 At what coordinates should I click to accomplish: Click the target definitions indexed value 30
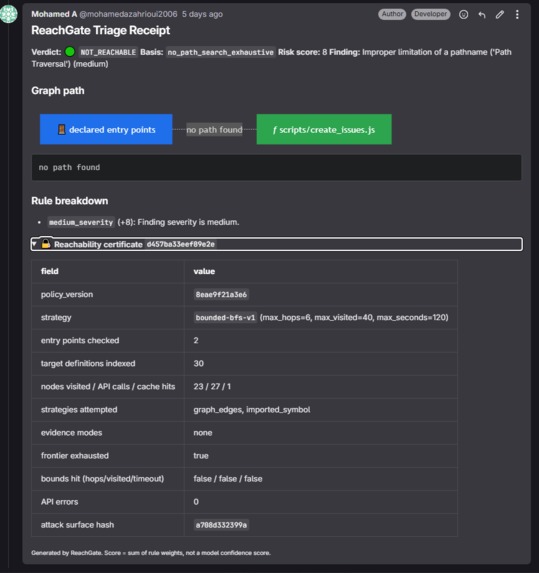[x=198, y=364]
